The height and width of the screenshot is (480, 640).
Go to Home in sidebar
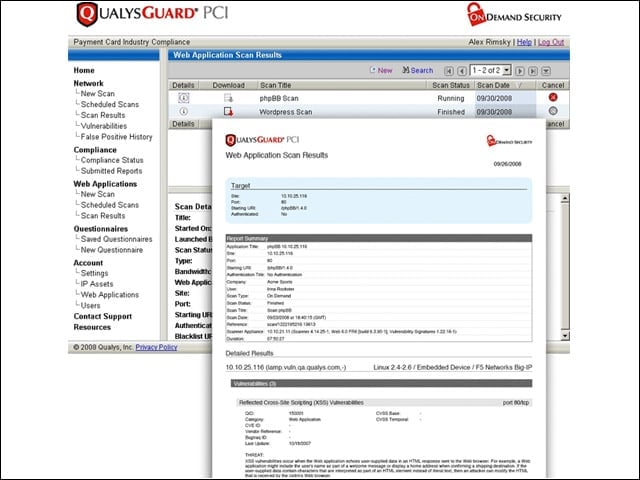84,70
